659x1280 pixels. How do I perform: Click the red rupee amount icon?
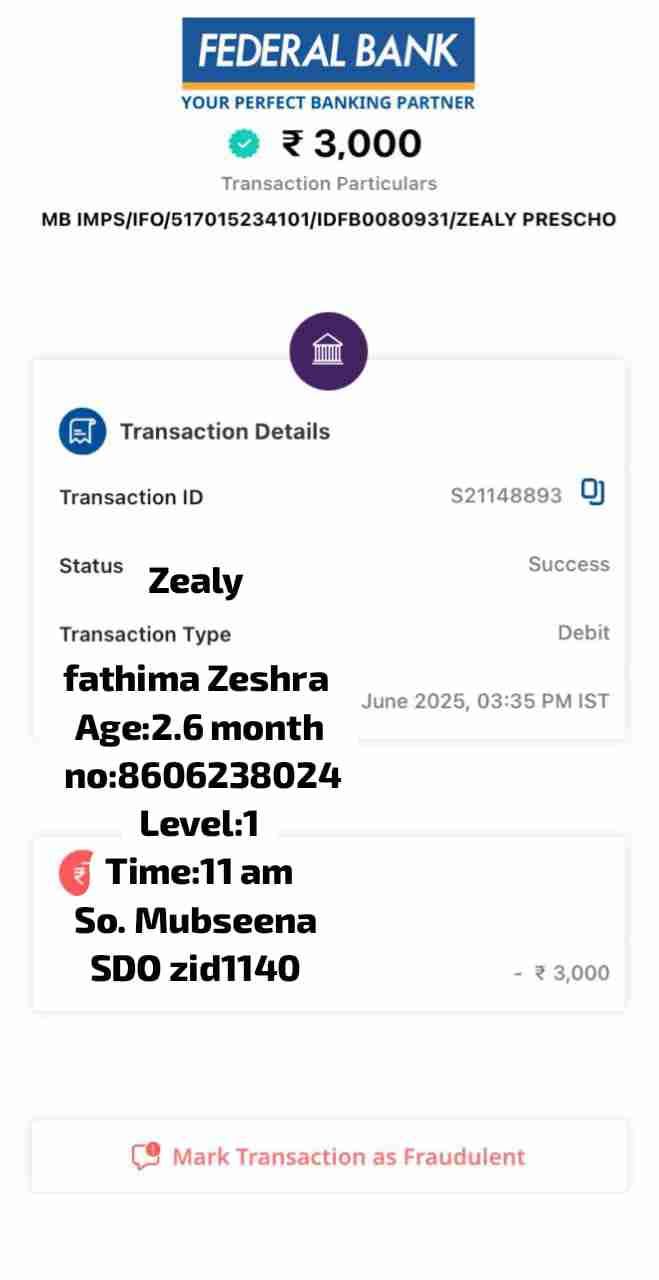click(77, 873)
